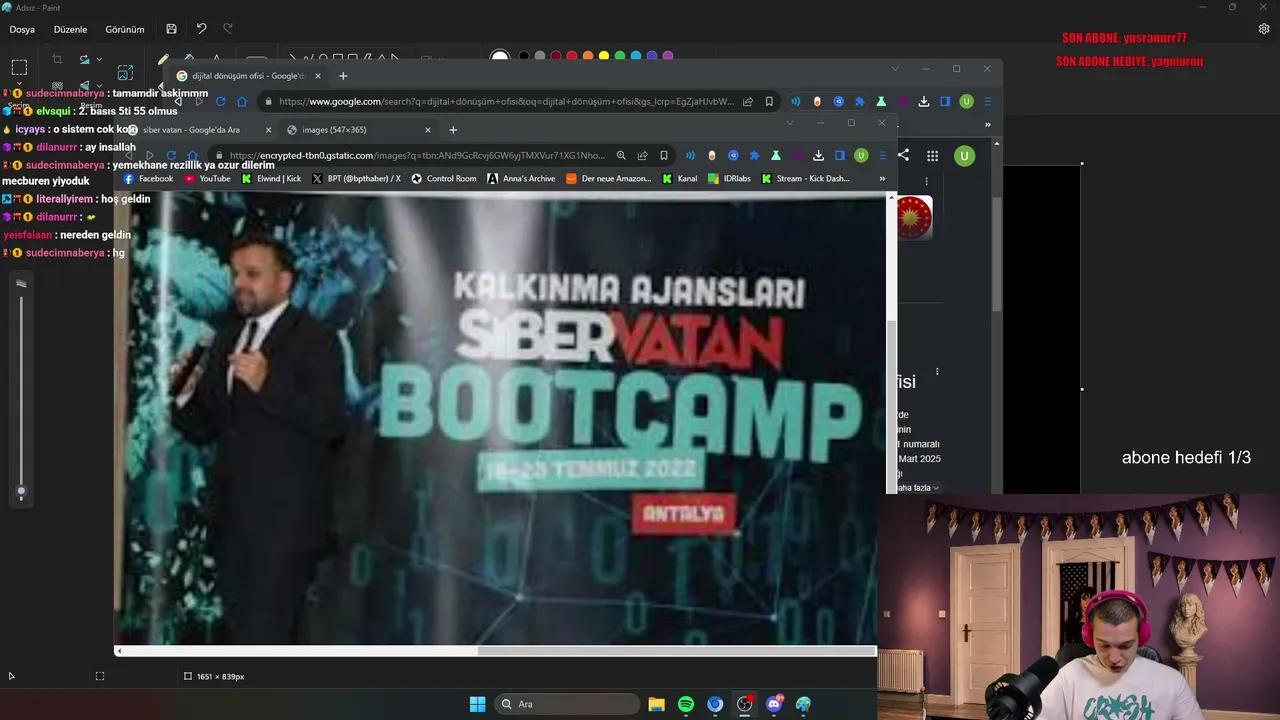Open the extensions puzzle icon in front browser

(x=754, y=155)
